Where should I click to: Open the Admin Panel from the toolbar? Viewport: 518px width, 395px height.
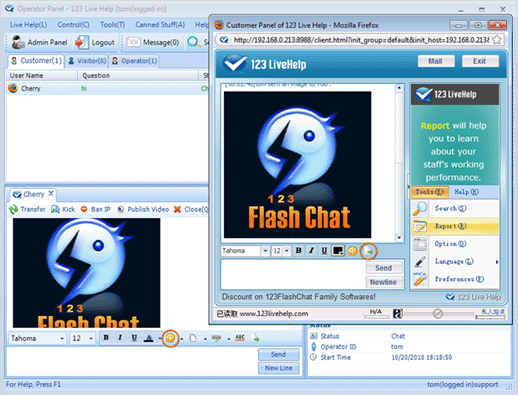click(39, 42)
